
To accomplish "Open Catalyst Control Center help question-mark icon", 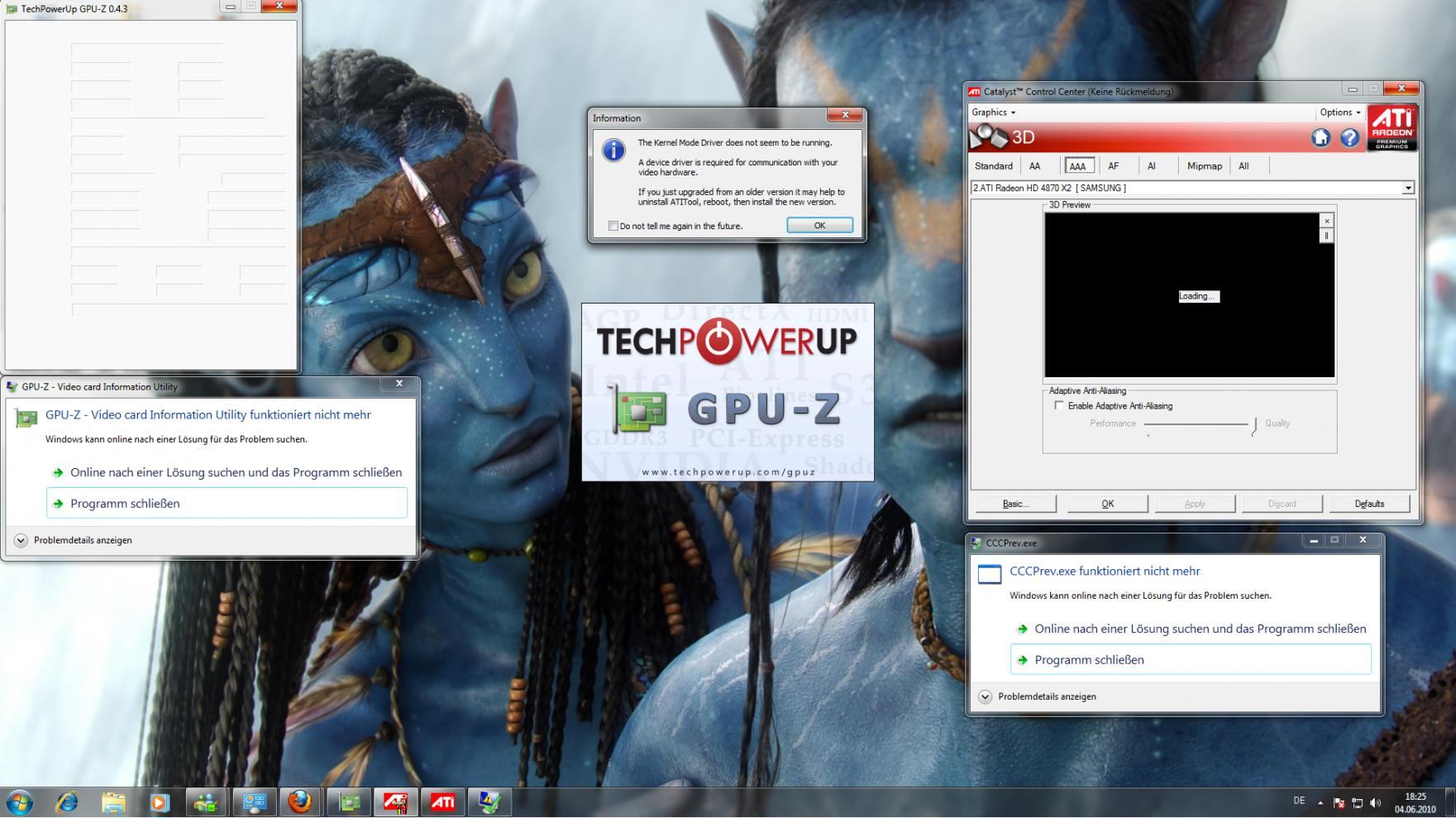I will pos(1349,138).
